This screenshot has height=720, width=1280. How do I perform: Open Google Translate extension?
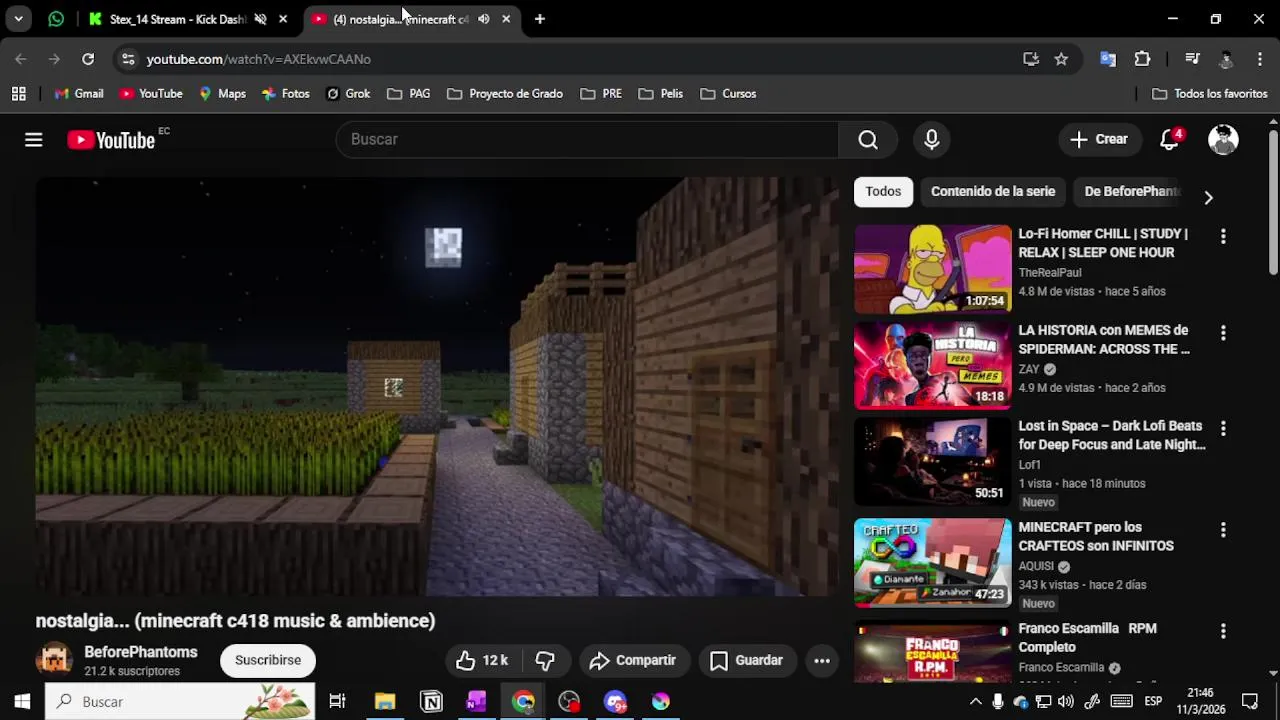coord(1108,59)
